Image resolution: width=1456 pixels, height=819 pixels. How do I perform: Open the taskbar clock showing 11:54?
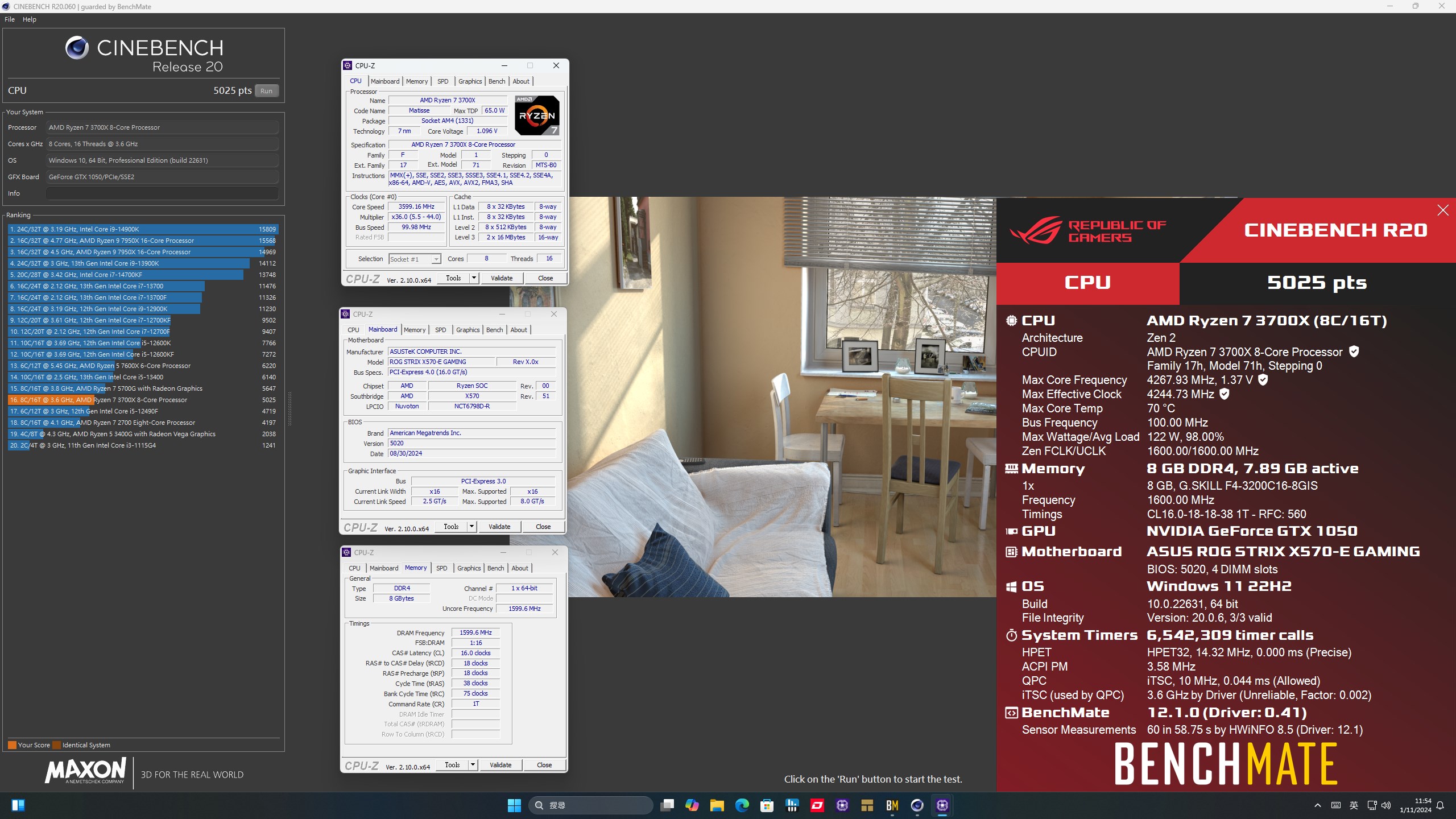click(1415, 805)
